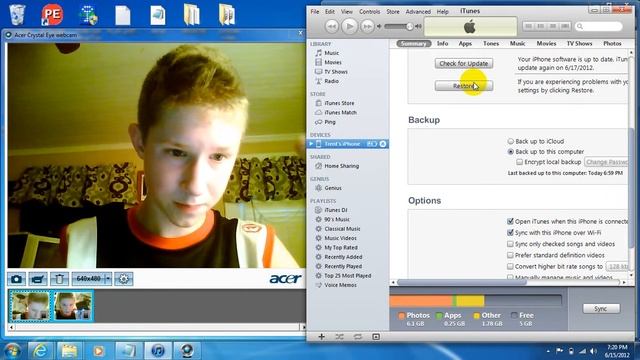Switch to the Info tab
Viewport: 640px width, 360px height.
(x=442, y=43)
